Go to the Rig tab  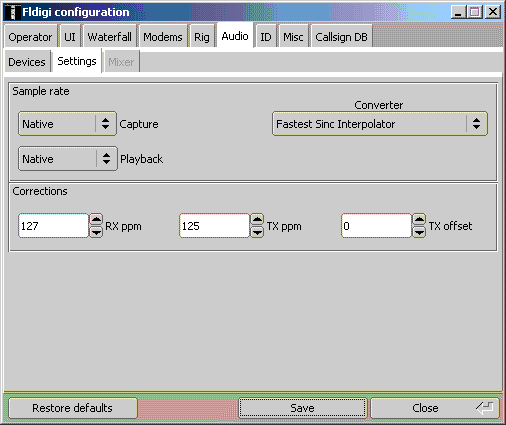click(202, 37)
